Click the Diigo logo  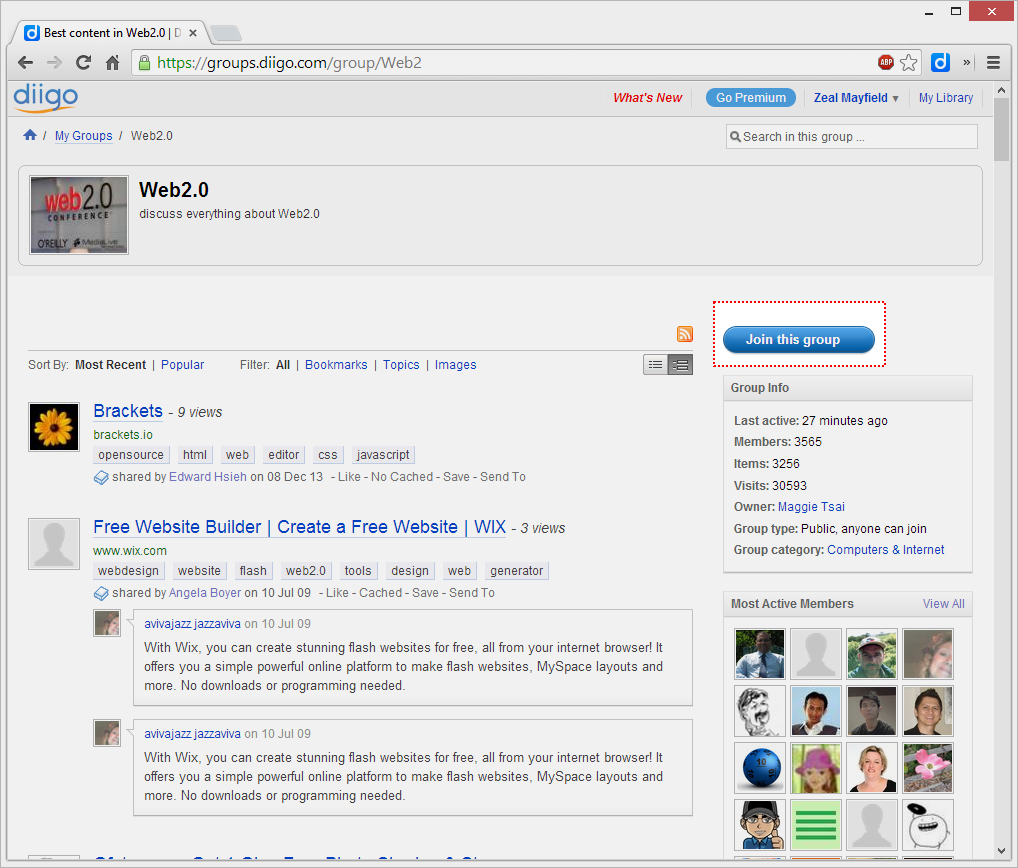click(x=45, y=97)
